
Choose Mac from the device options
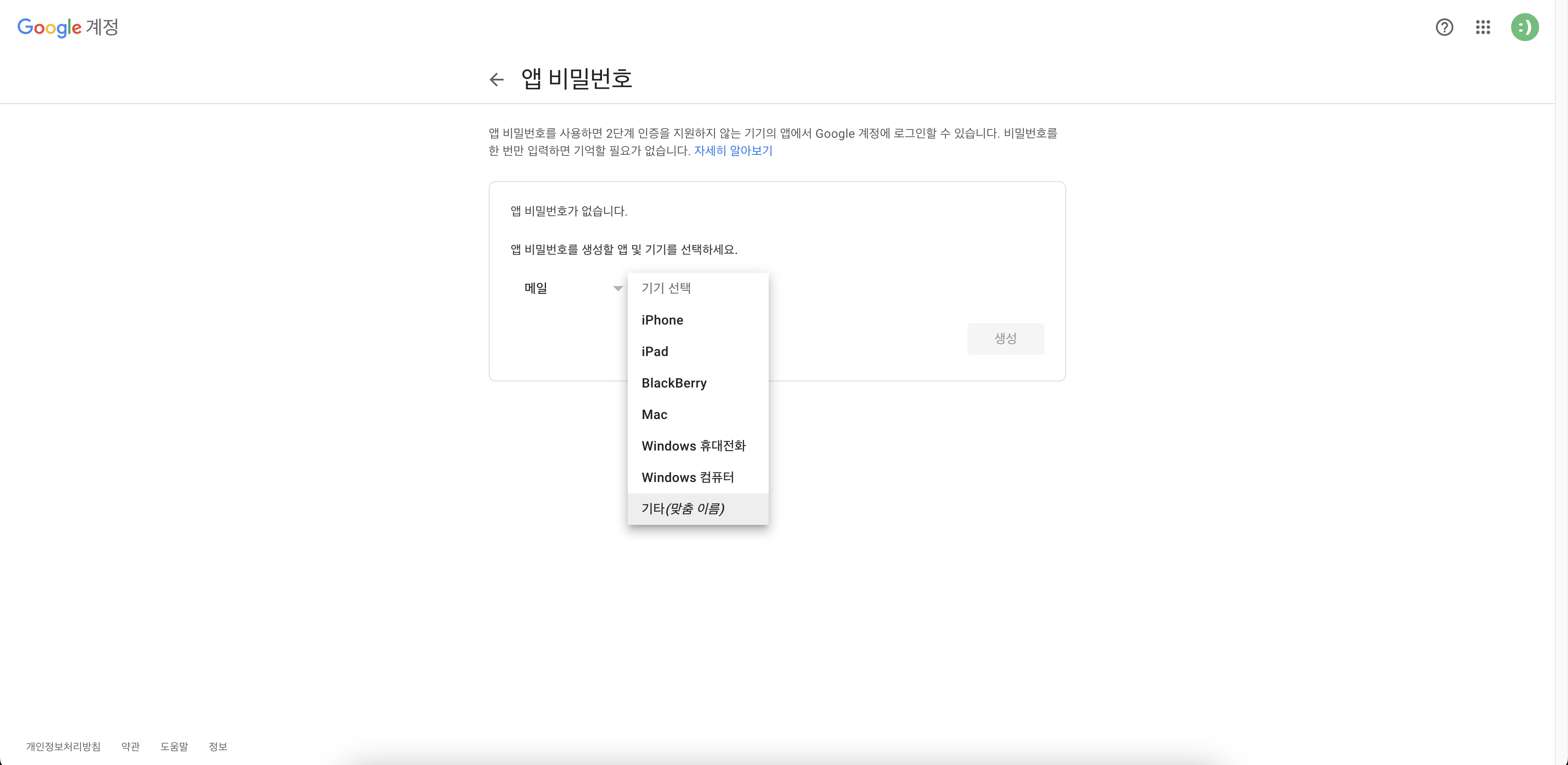point(654,415)
